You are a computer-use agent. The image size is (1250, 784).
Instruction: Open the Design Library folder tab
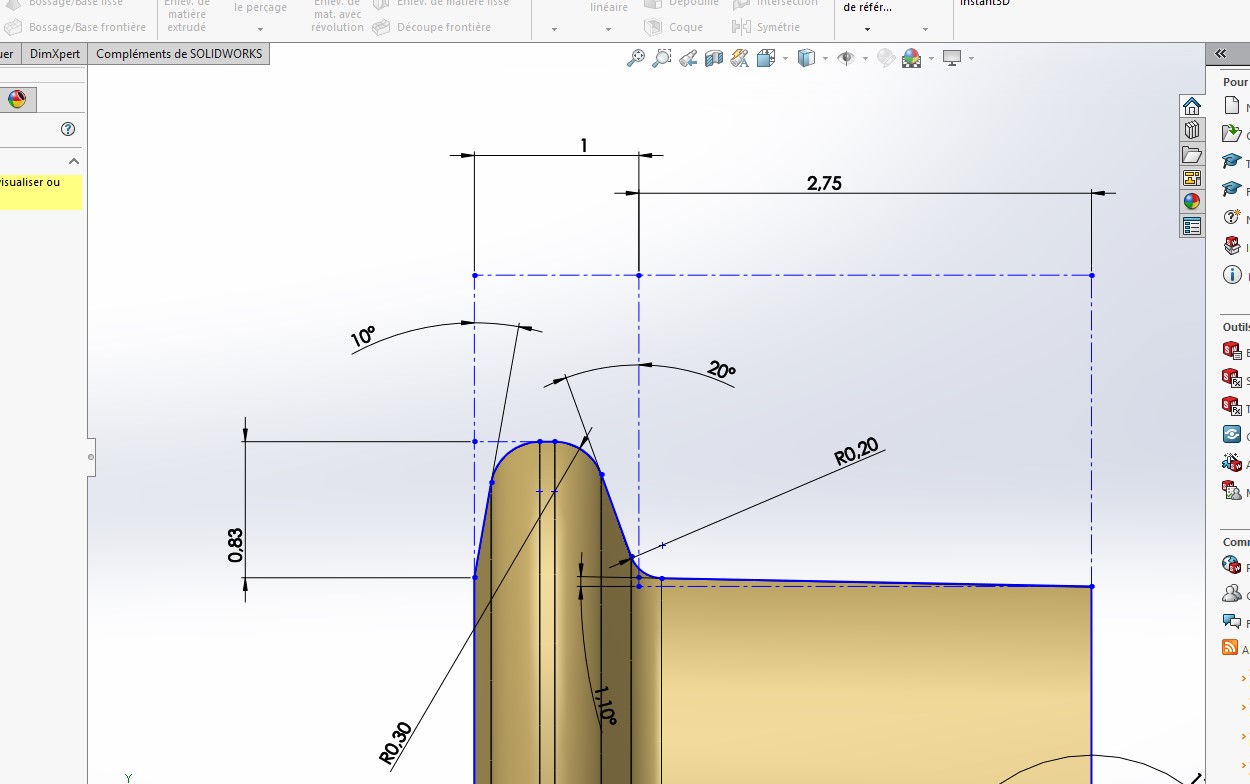pyautogui.click(x=1191, y=154)
